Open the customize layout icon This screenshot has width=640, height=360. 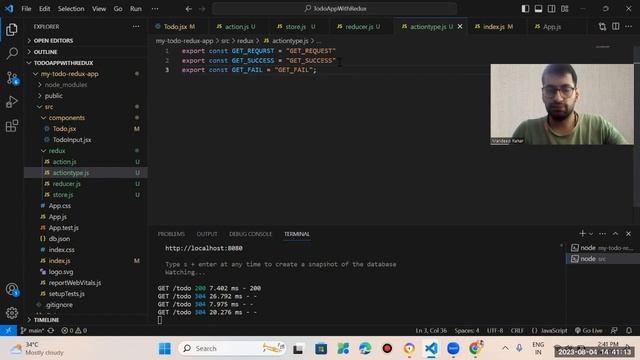pos(564,9)
